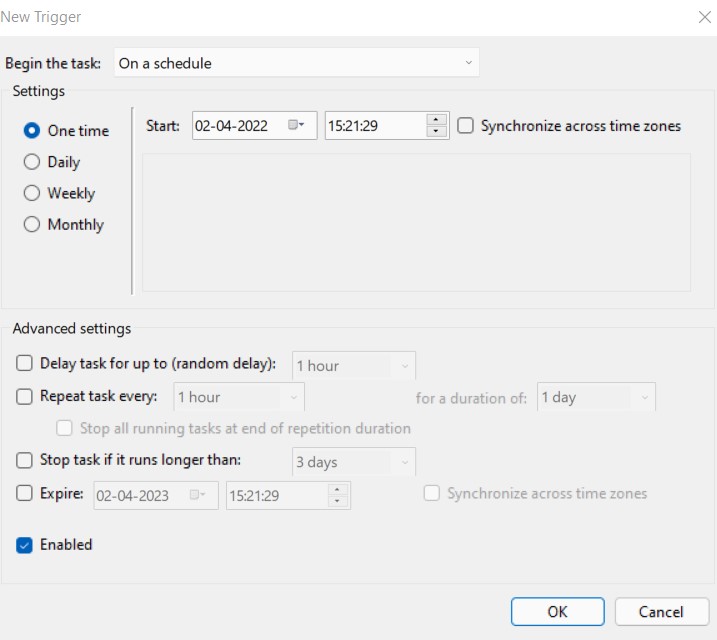717x640 pixels.
Task: Choose the Weekly schedule option
Action: pos(32,194)
